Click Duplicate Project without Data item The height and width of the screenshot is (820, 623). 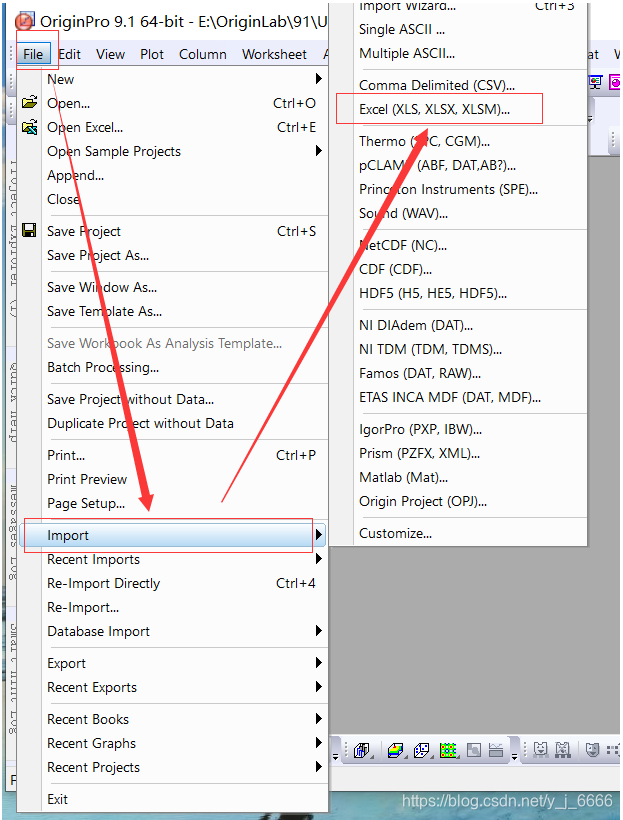click(x=140, y=424)
